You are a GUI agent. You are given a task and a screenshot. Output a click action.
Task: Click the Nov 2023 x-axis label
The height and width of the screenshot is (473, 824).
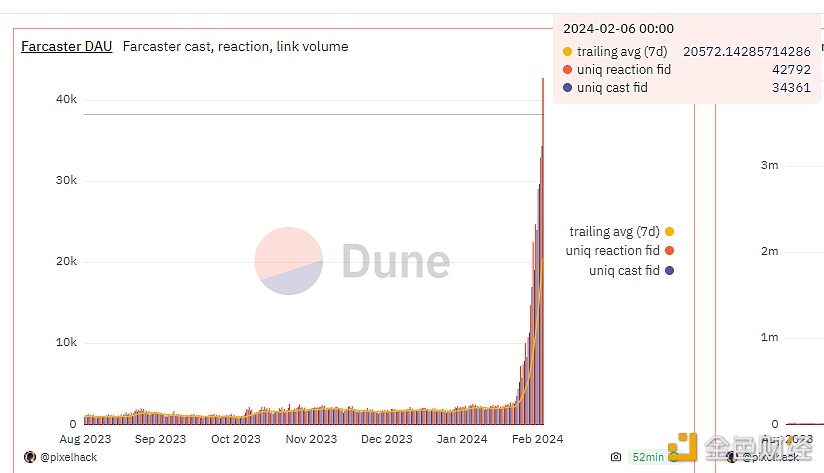click(311, 439)
